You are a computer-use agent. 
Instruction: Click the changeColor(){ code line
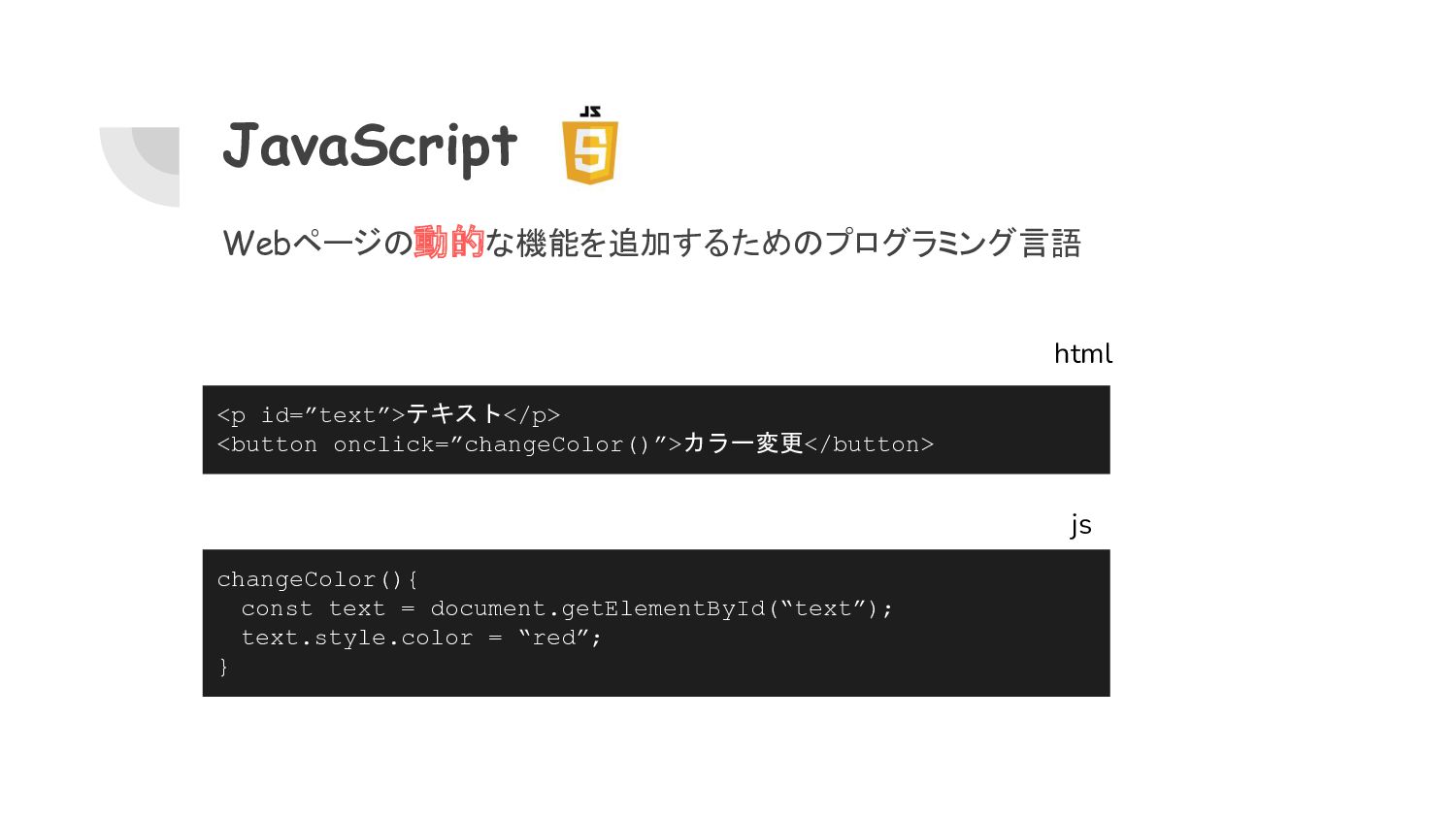pos(317,579)
